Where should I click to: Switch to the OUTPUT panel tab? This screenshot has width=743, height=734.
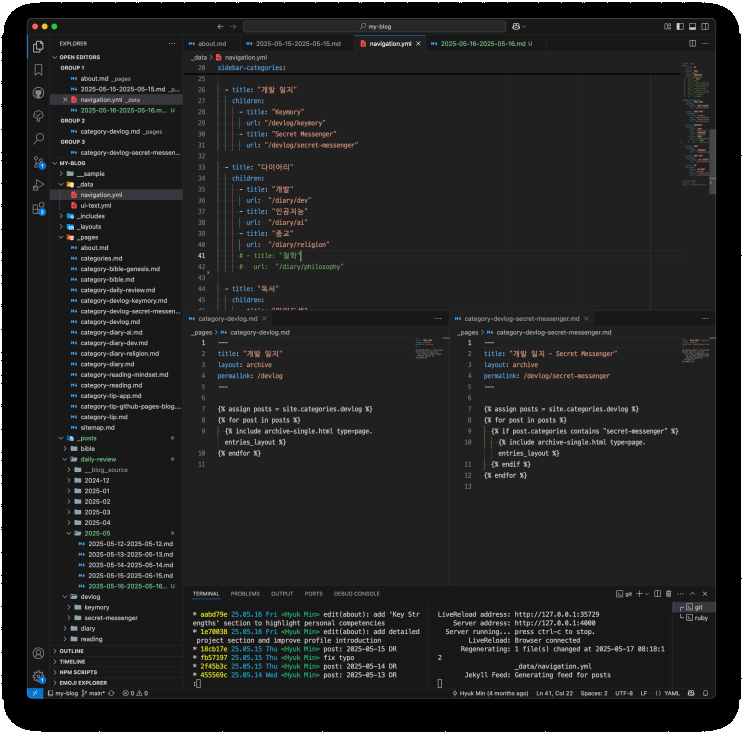coord(282,594)
